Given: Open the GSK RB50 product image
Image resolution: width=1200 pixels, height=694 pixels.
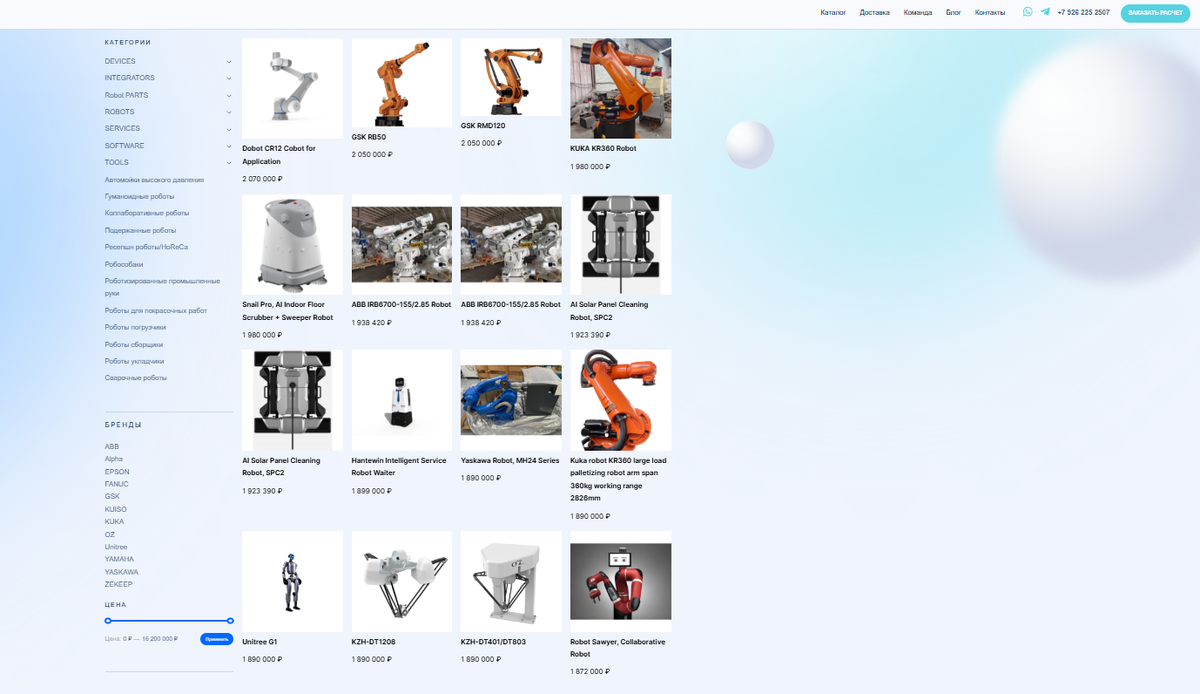Looking at the screenshot, I should coord(402,82).
